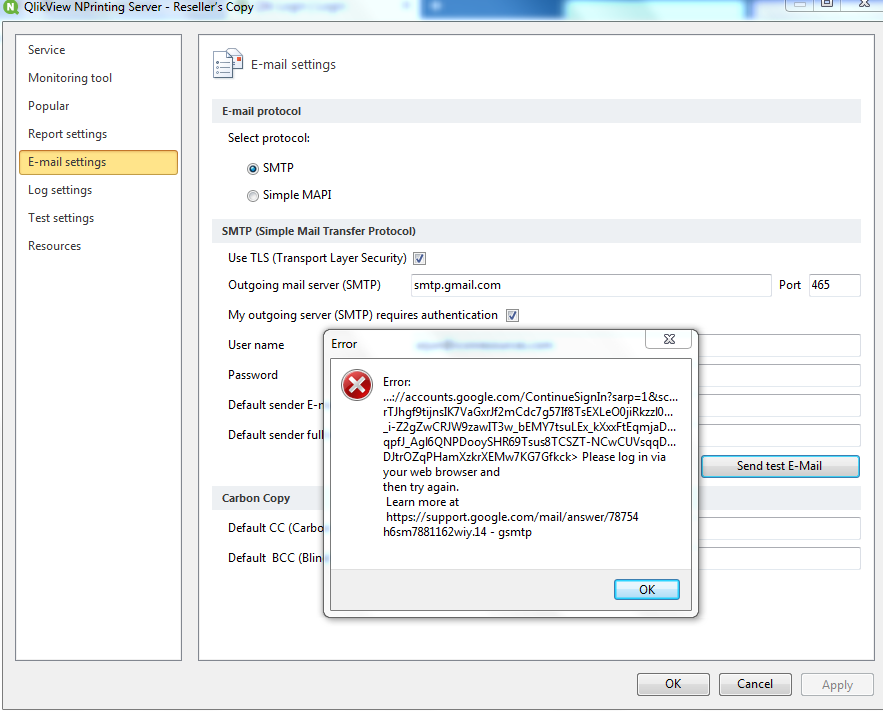Click the E-mail settings page header icon
The width and height of the screenshot is (883, 711).
pyautogui.click(x=227, y=62)
